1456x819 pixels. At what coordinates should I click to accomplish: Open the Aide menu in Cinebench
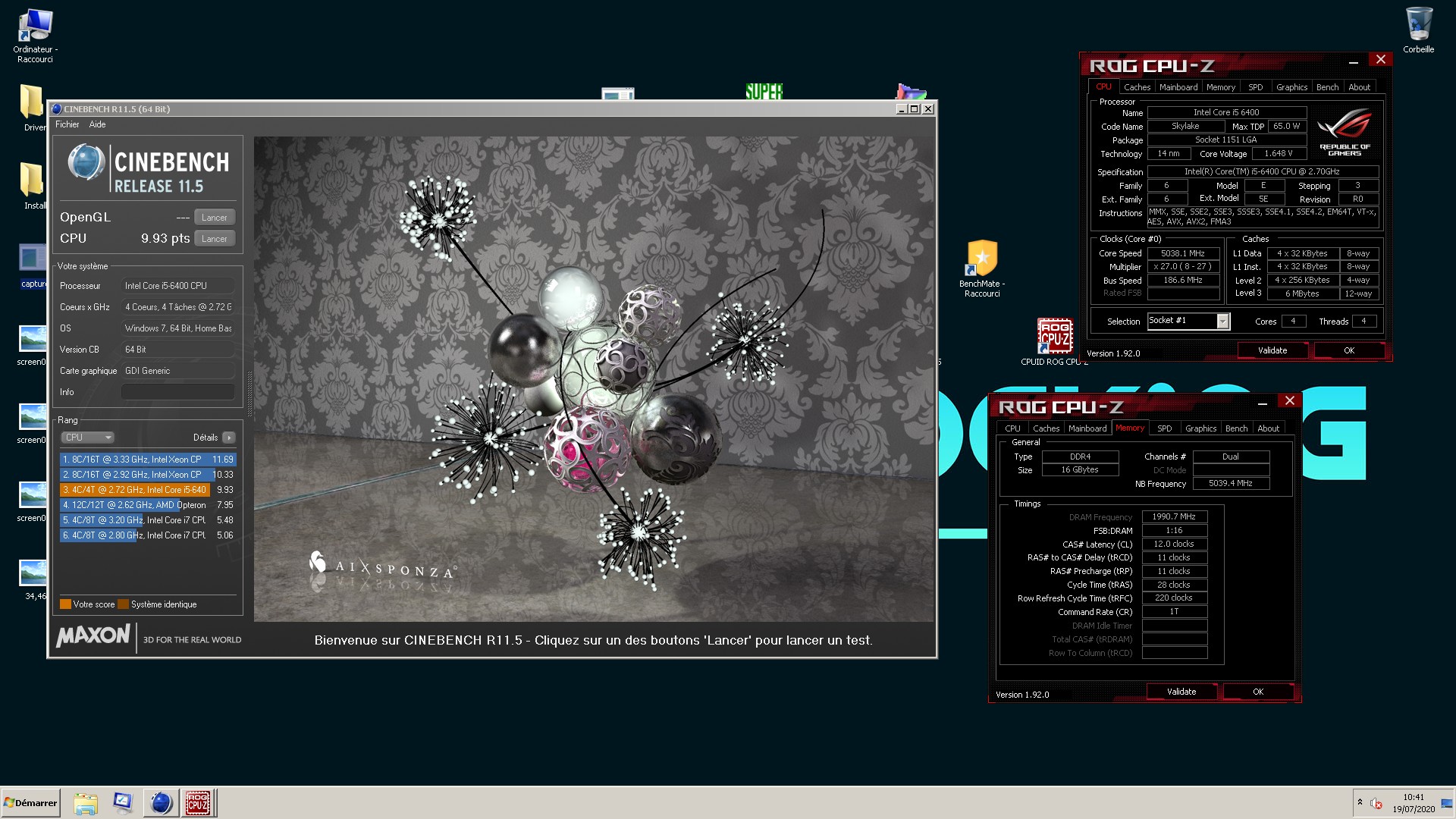click(97, 124)
